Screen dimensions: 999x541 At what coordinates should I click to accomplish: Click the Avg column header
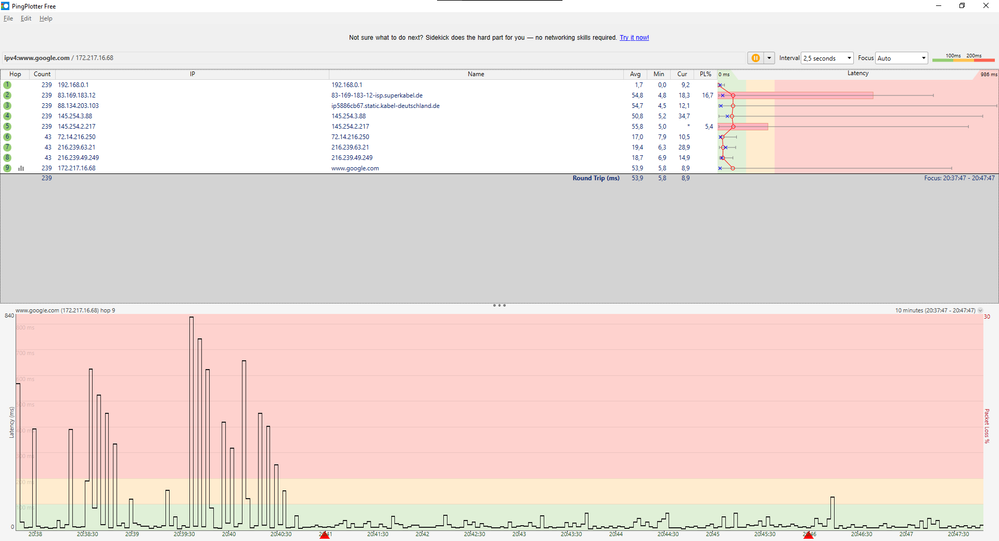click(635, 75)
